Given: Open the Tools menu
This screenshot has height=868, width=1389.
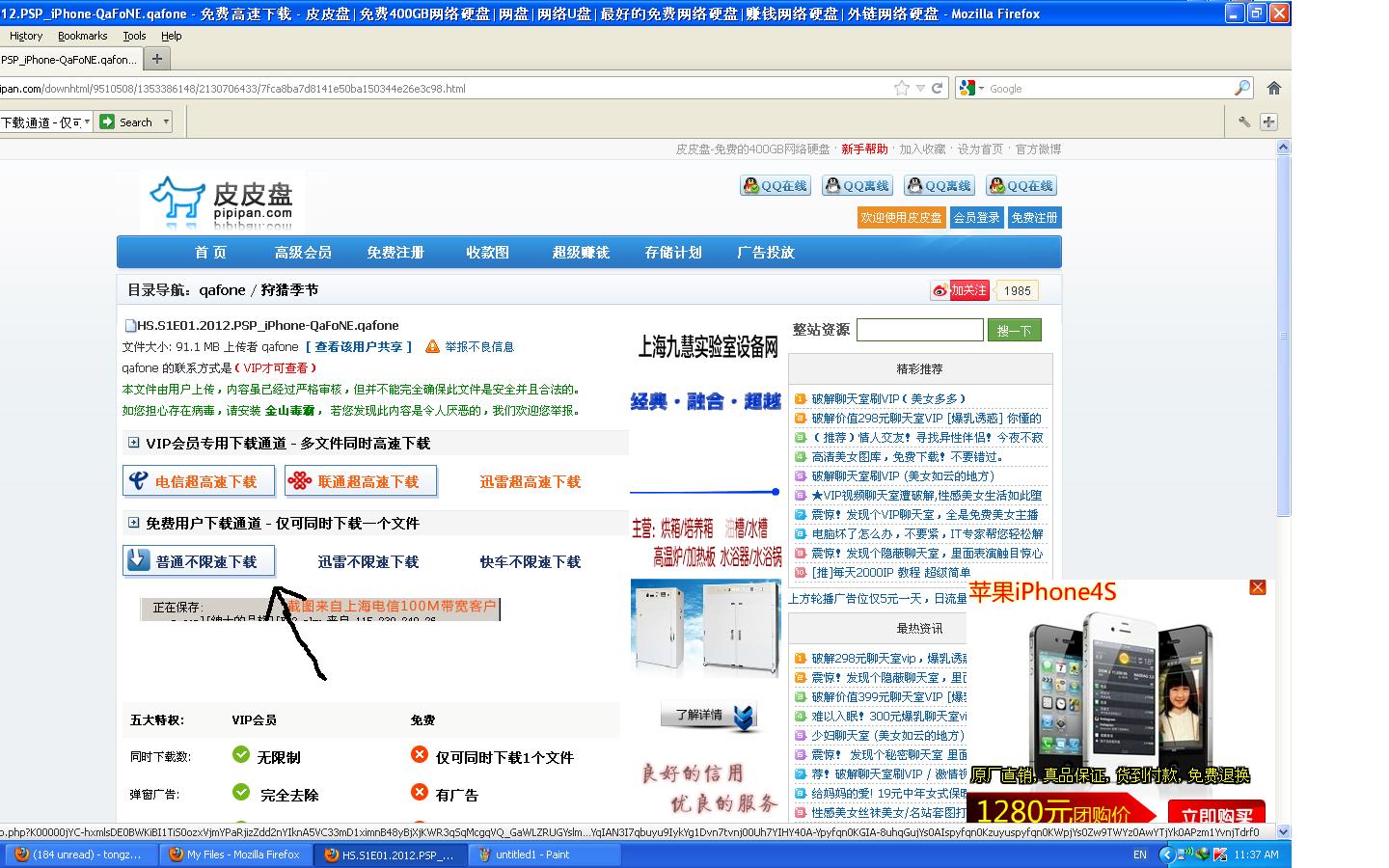Looking at the screenshot, I should click(134, 36).
